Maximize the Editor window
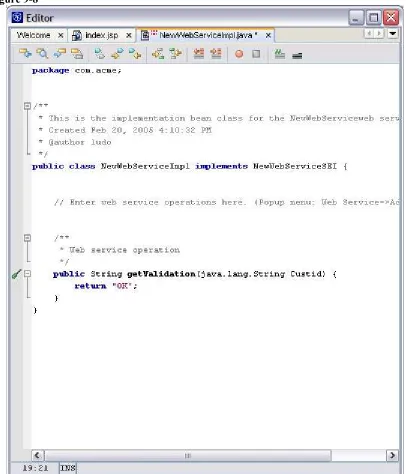406x474 pixels. point(373,18)
